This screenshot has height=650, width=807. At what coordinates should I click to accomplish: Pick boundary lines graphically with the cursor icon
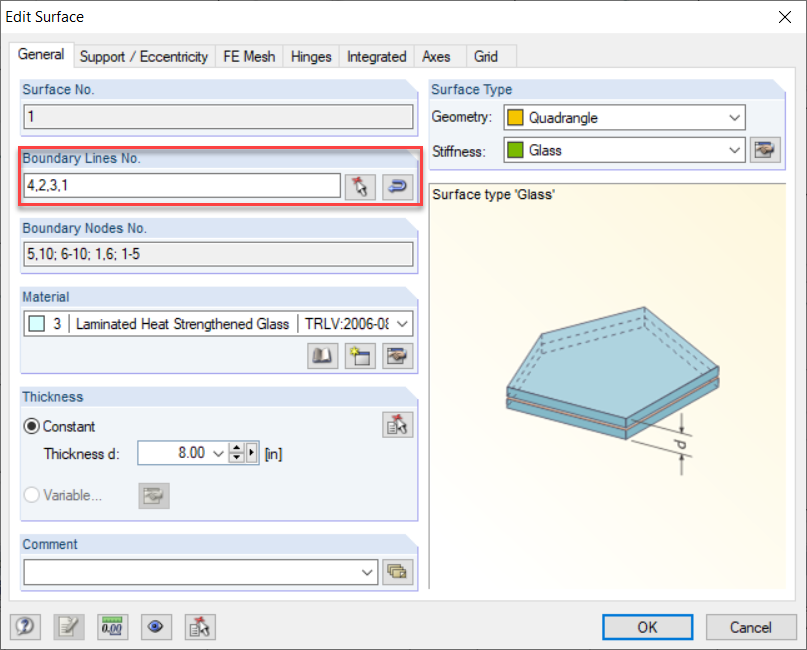(360, 186)
